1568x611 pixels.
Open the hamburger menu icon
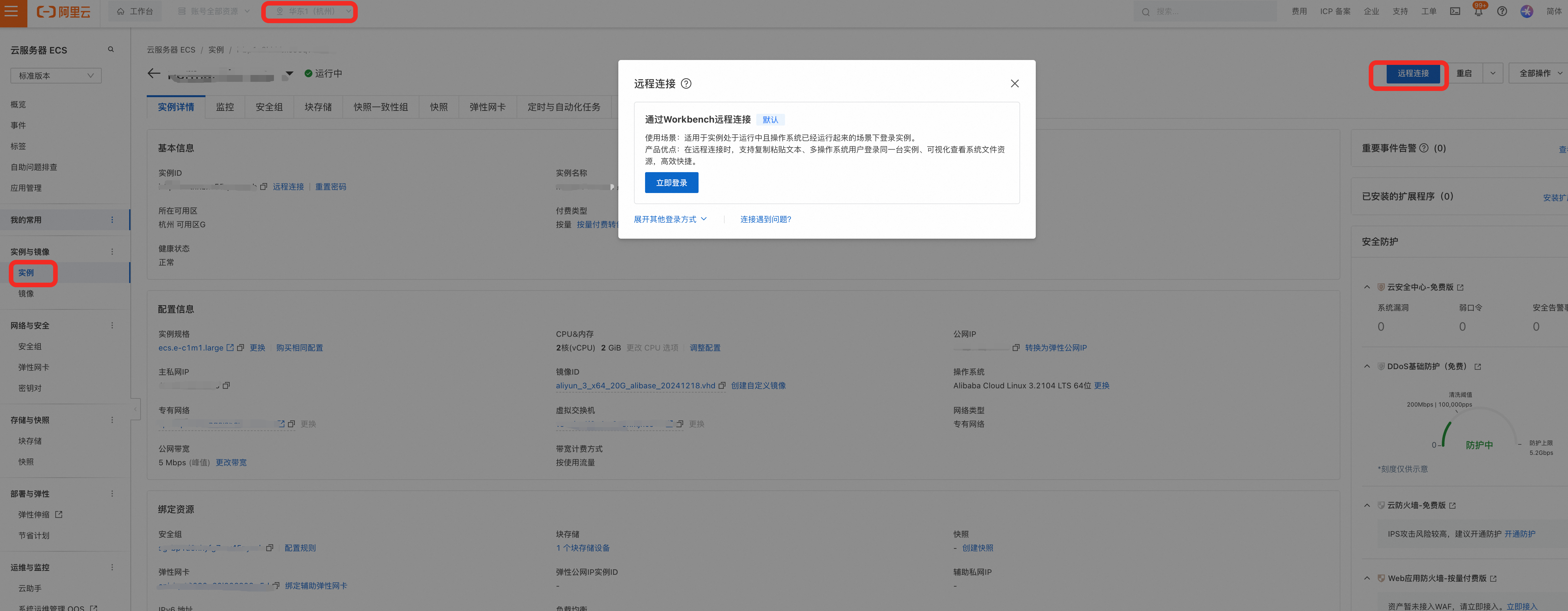click(x=11, y=11)
